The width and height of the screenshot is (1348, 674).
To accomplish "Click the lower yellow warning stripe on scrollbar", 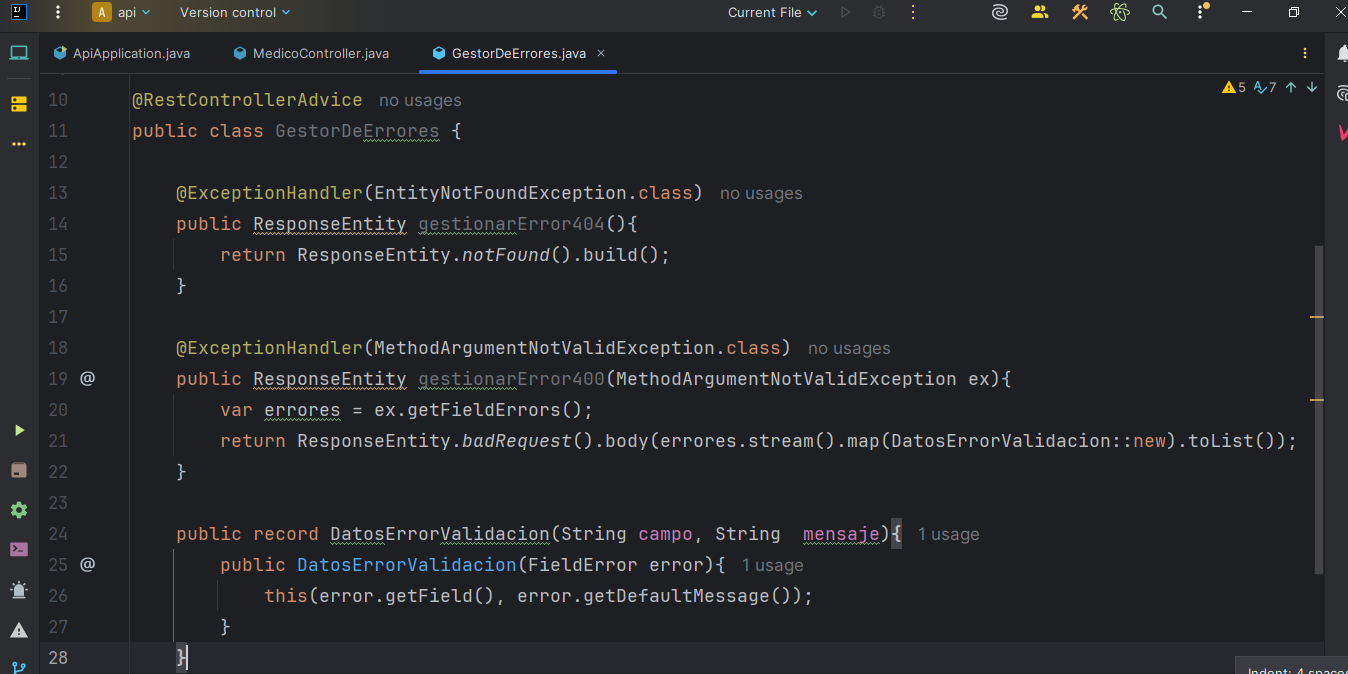I will point(1317,400).
